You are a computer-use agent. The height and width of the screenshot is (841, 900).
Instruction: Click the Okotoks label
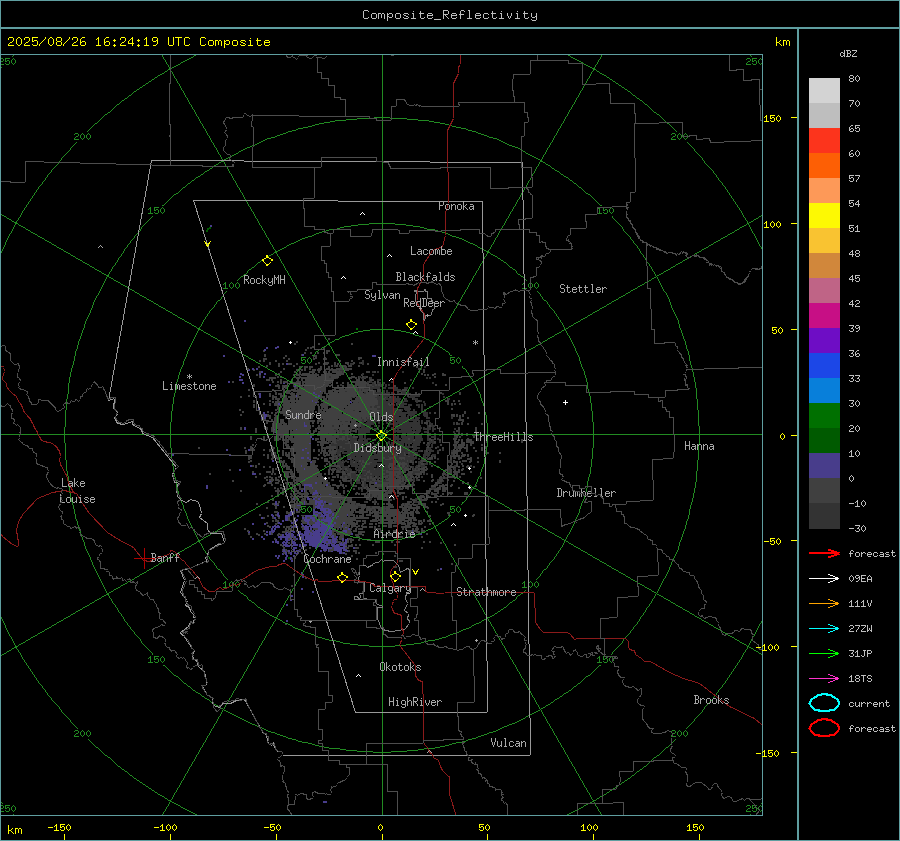tap(400, 667)
